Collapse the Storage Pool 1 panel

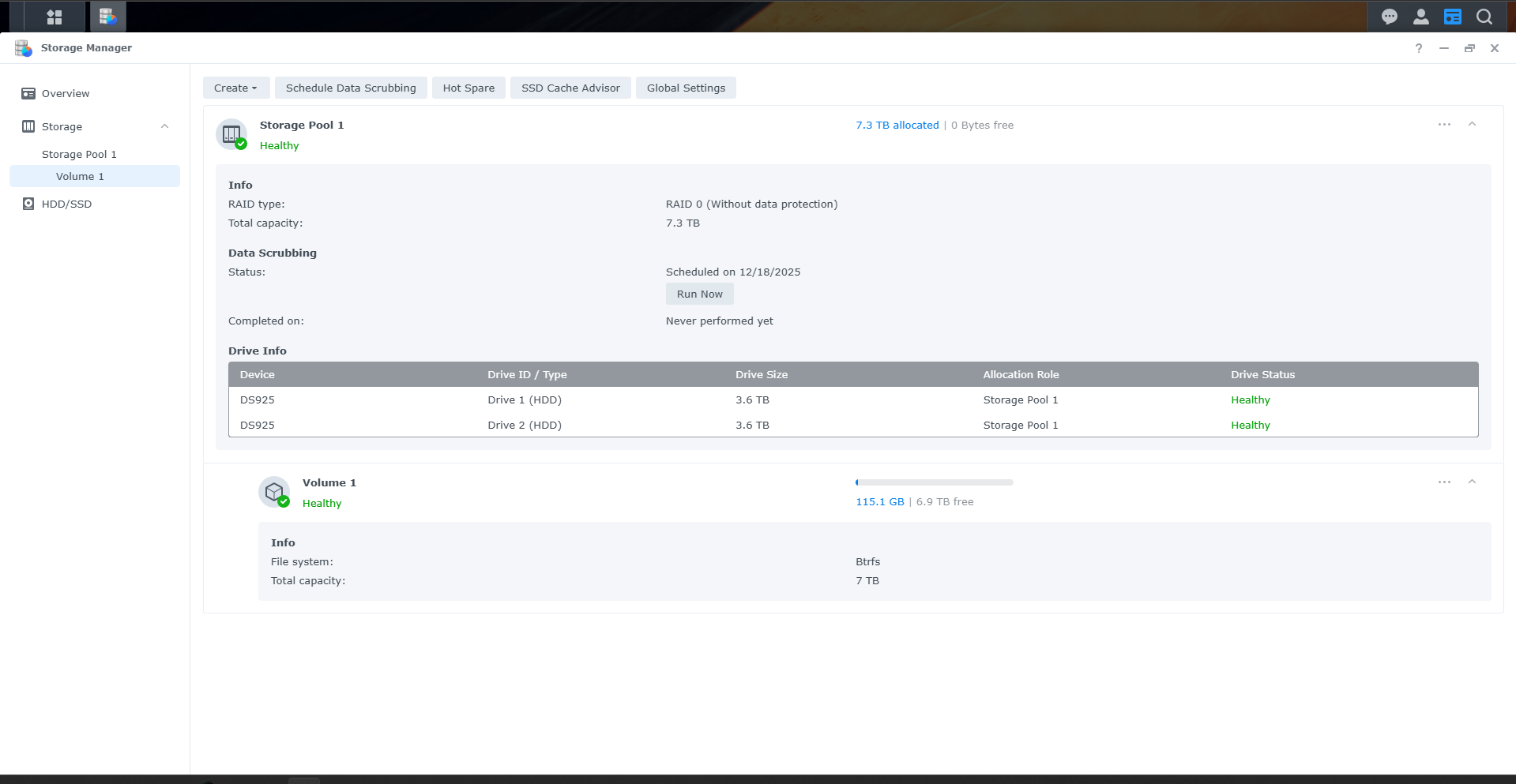point(1472,125)
